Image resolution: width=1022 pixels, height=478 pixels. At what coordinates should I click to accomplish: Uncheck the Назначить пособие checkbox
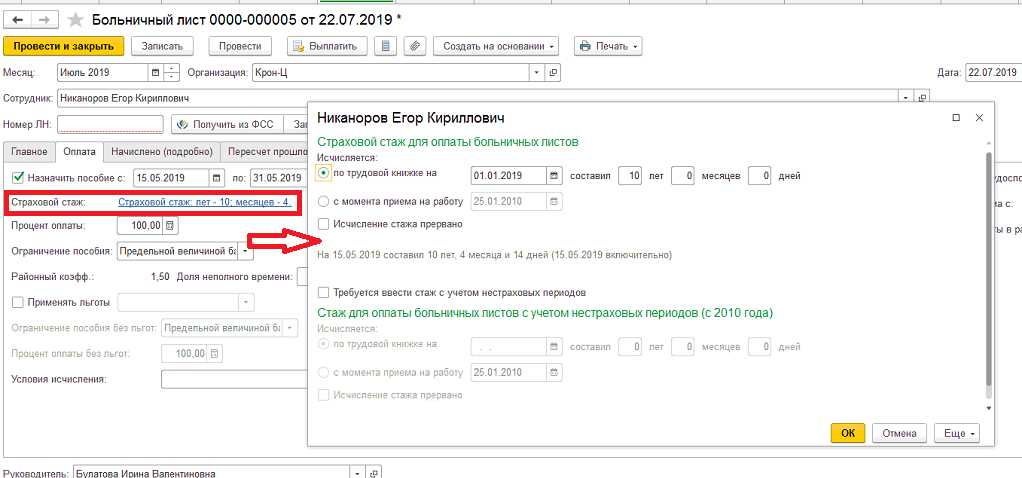pyautogui.click(x=18, y=177)
